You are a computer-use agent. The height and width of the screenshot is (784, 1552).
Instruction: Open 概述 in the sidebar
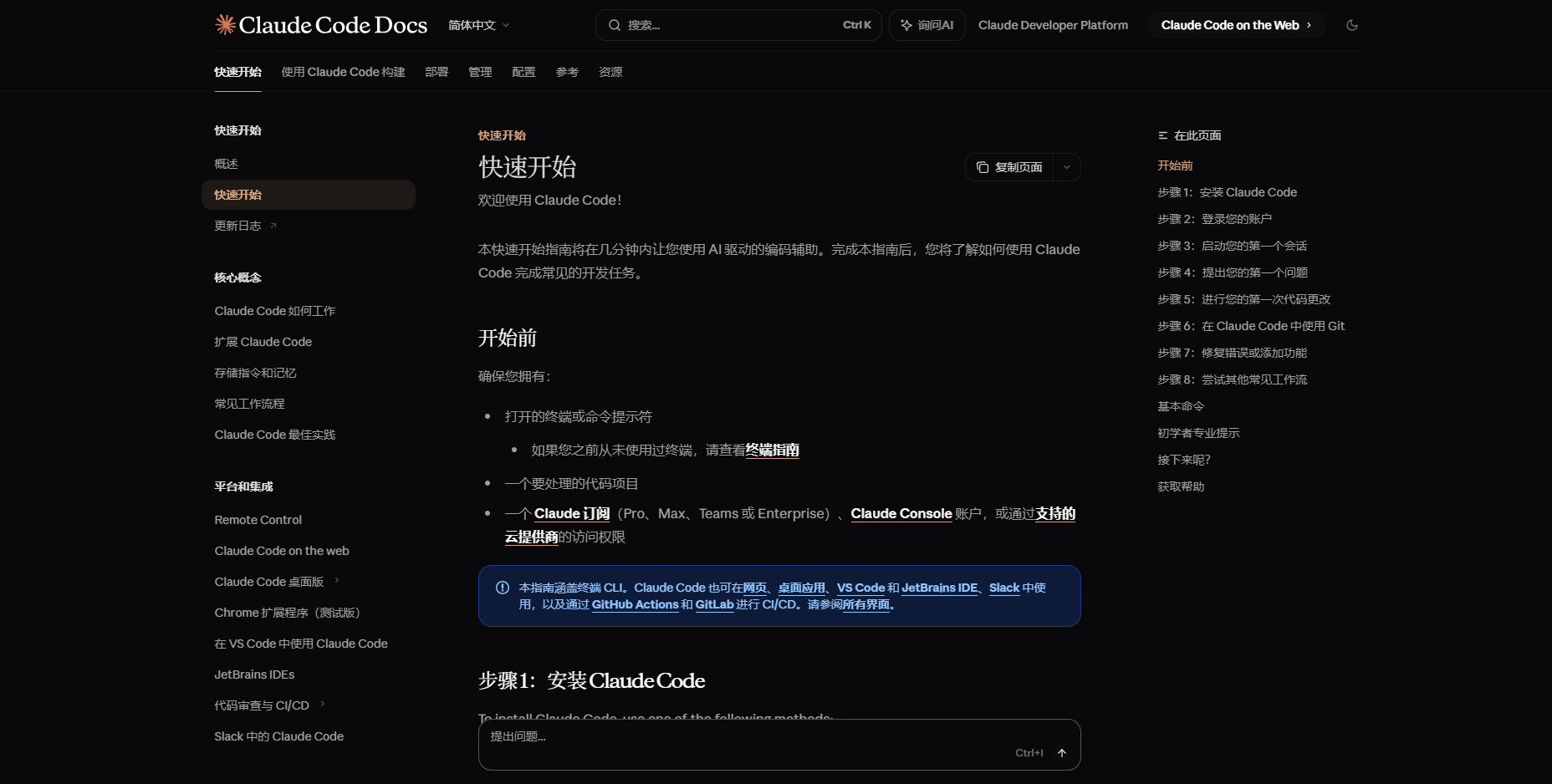pos(309,164)
